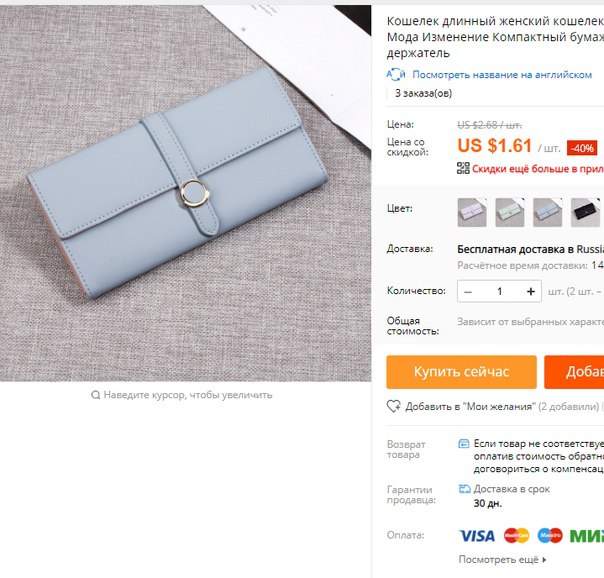Decrease quantity with the minus button
Viewport: 604px width, 578px height.
pos(468,292)
